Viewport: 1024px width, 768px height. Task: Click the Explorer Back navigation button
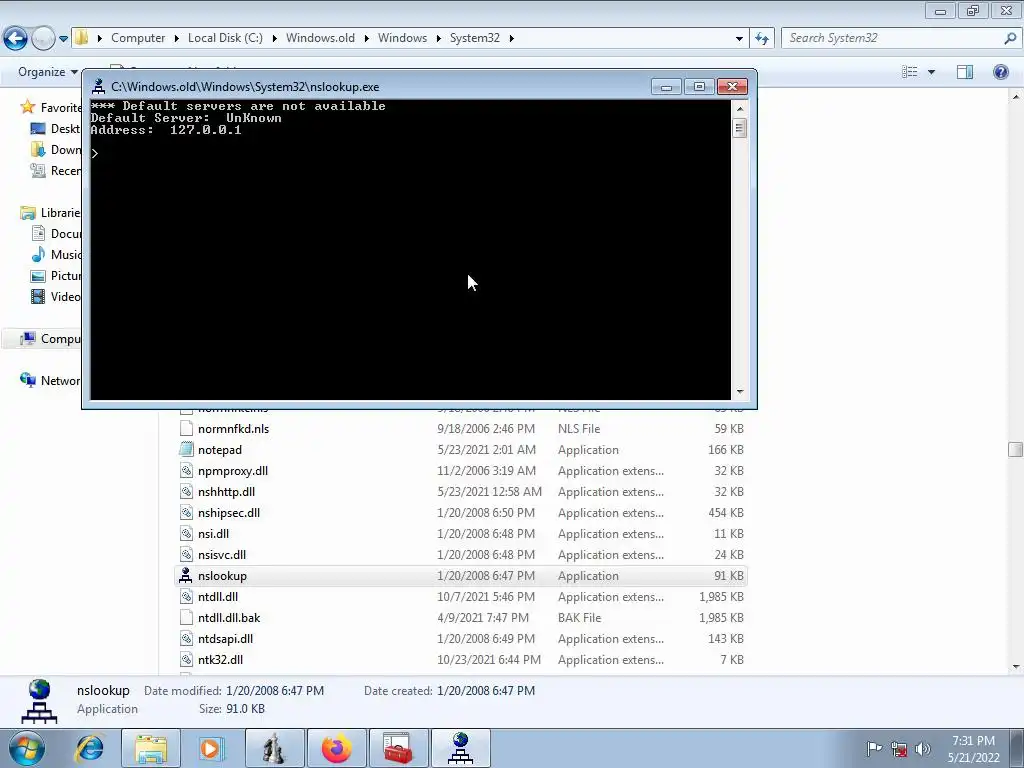[x=16, y=39]
